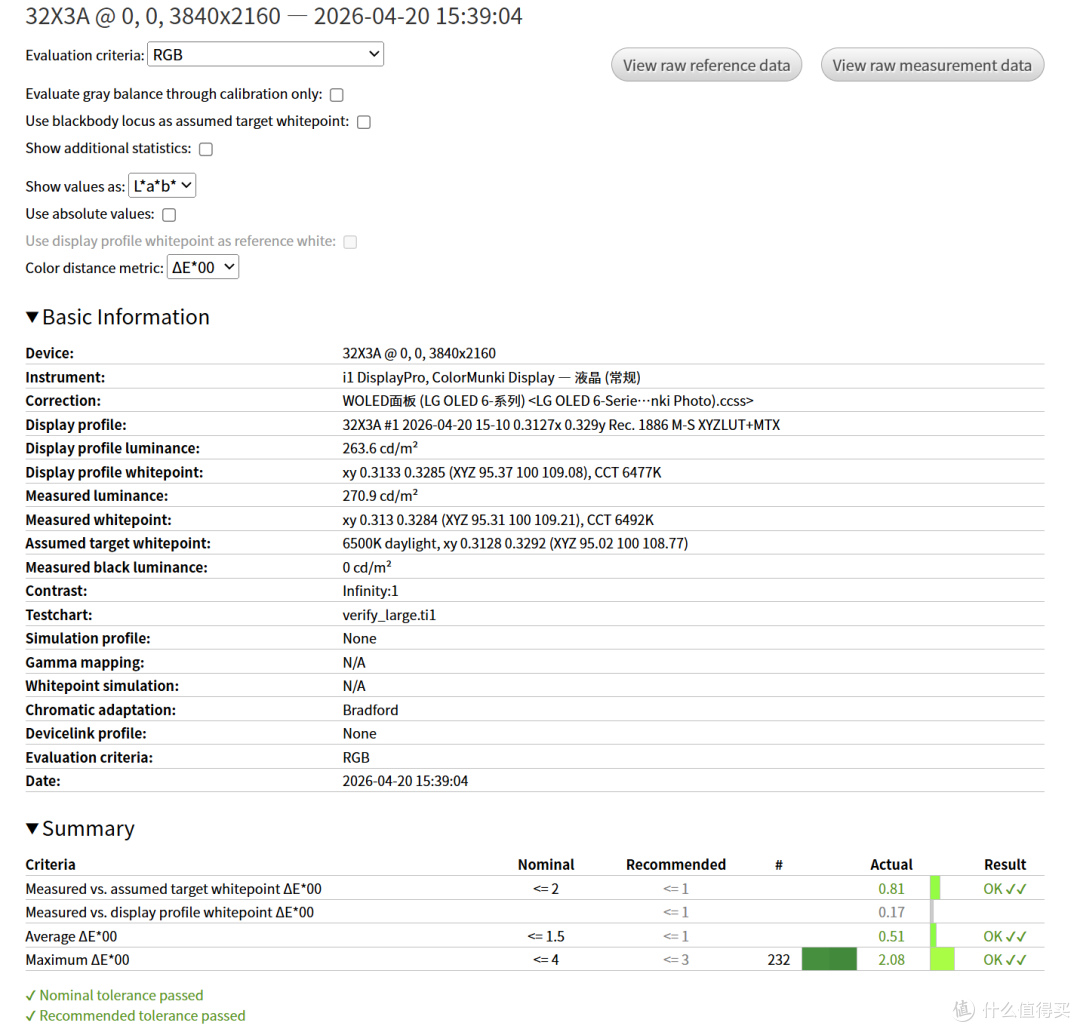Click the Assumed target whitepoint 6500K daylight value

click(515, 544)
